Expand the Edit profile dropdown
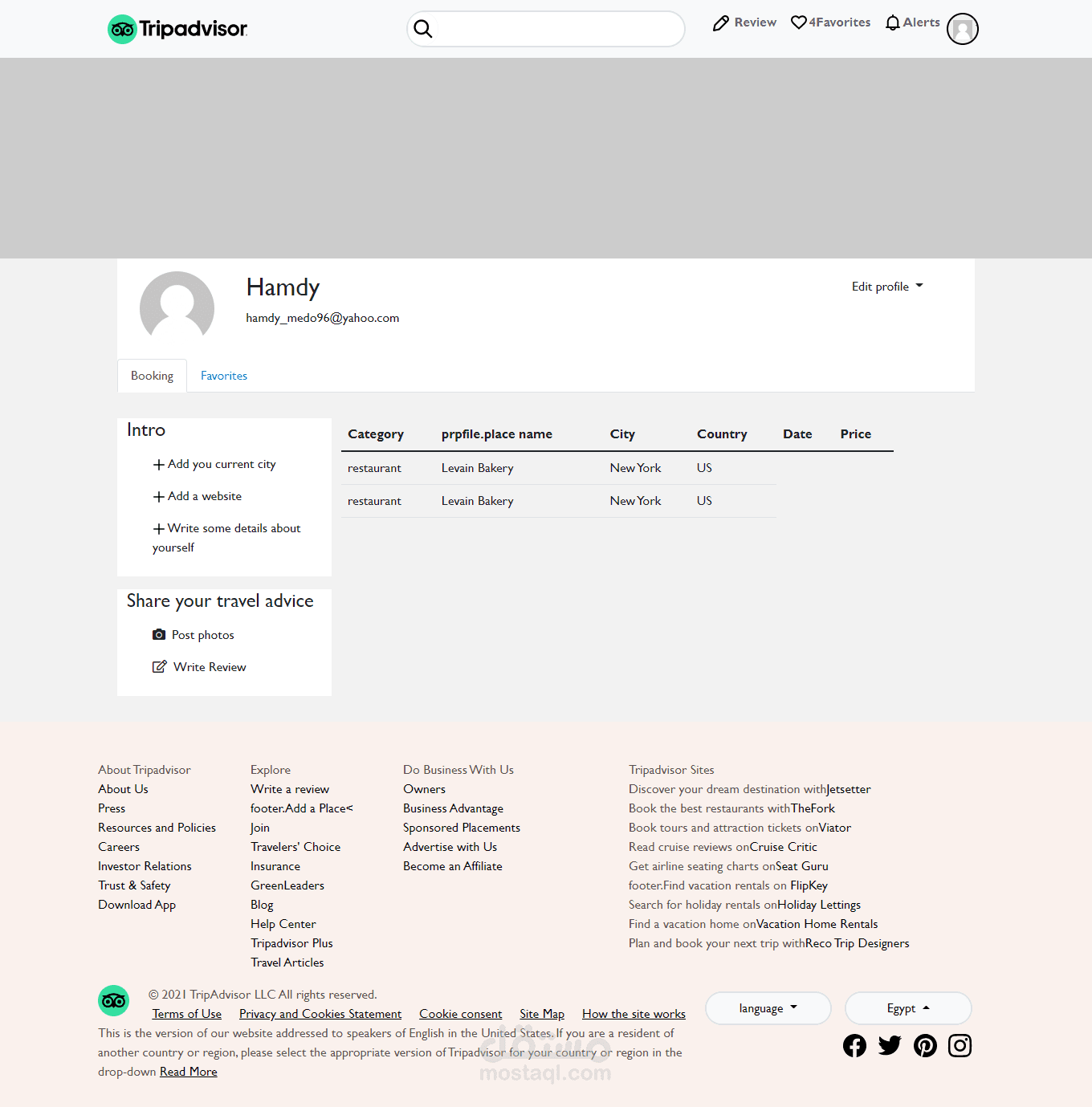Screen dimensions: 1092x1107 click(887, 287)
